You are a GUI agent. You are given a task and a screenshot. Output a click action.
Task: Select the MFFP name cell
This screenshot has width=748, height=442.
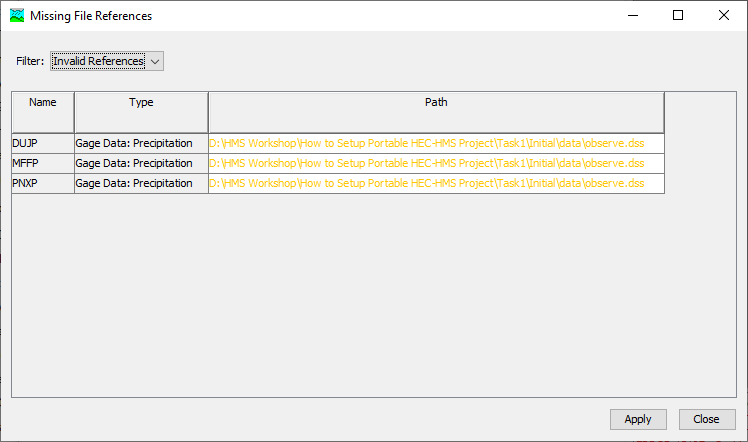point(43,164)
